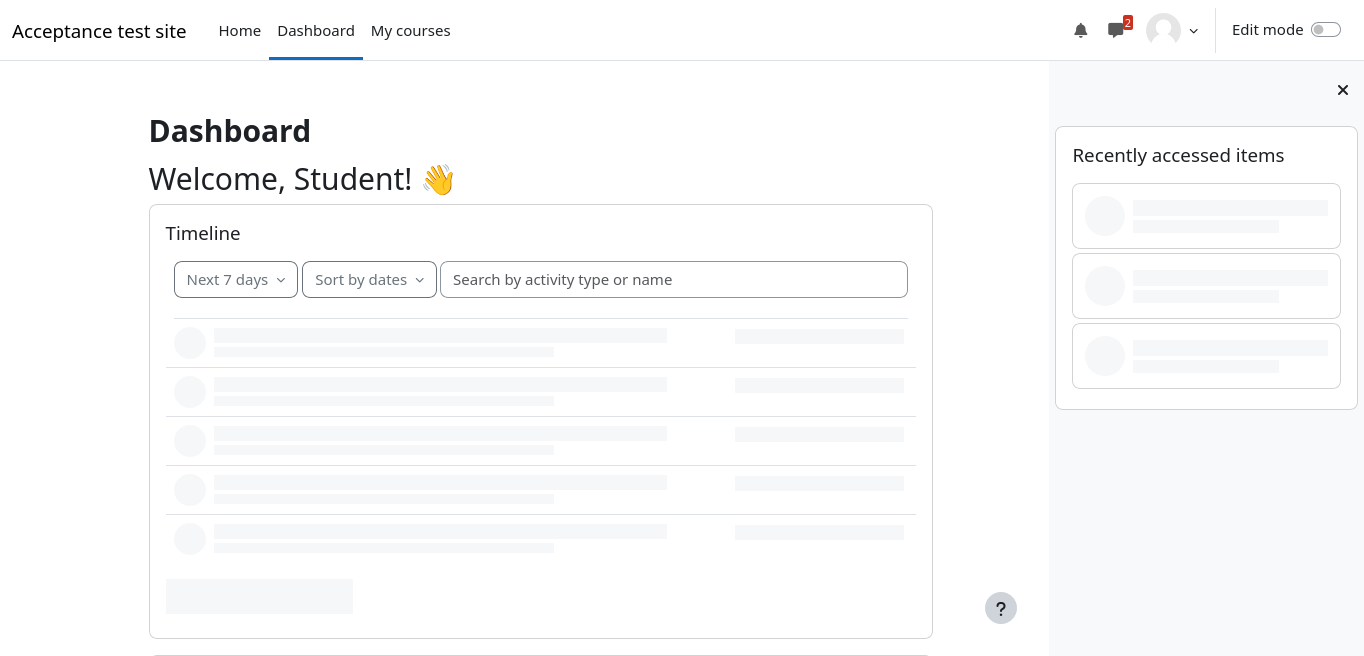Toggle the Edit mode switch
1364x656 pixels.
pos(1325,30)
